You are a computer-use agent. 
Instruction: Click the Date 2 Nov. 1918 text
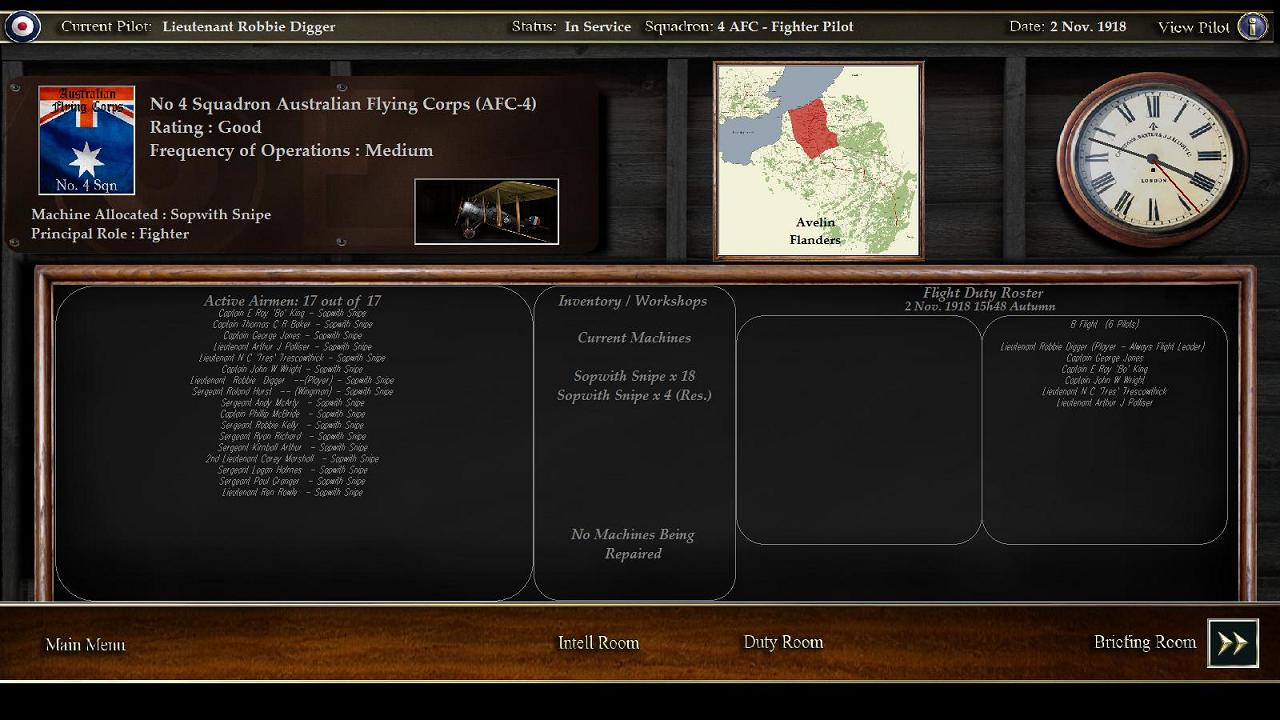tap(1067, 27)
